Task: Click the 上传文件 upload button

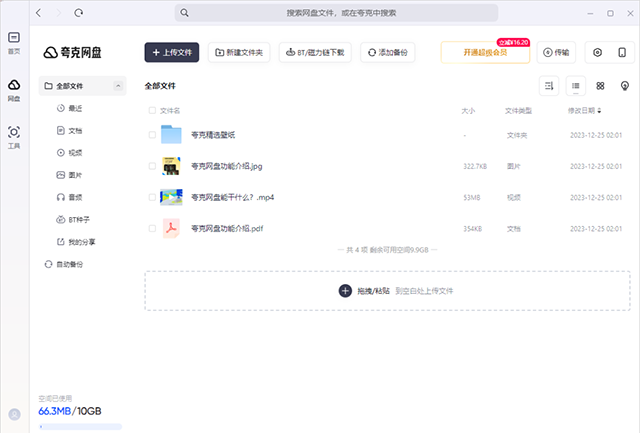Action: pos(172,52)
